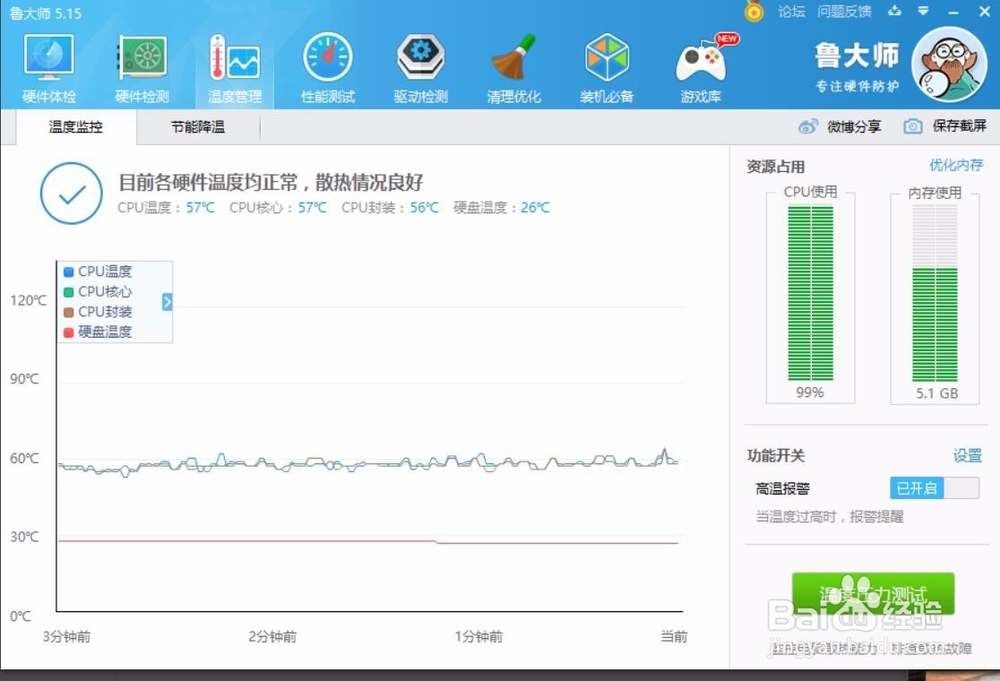Image resolution: width=1000 pixels, height=681 pixels.
Task: Select the 温度监控 tab
Action: coord(78,127)
